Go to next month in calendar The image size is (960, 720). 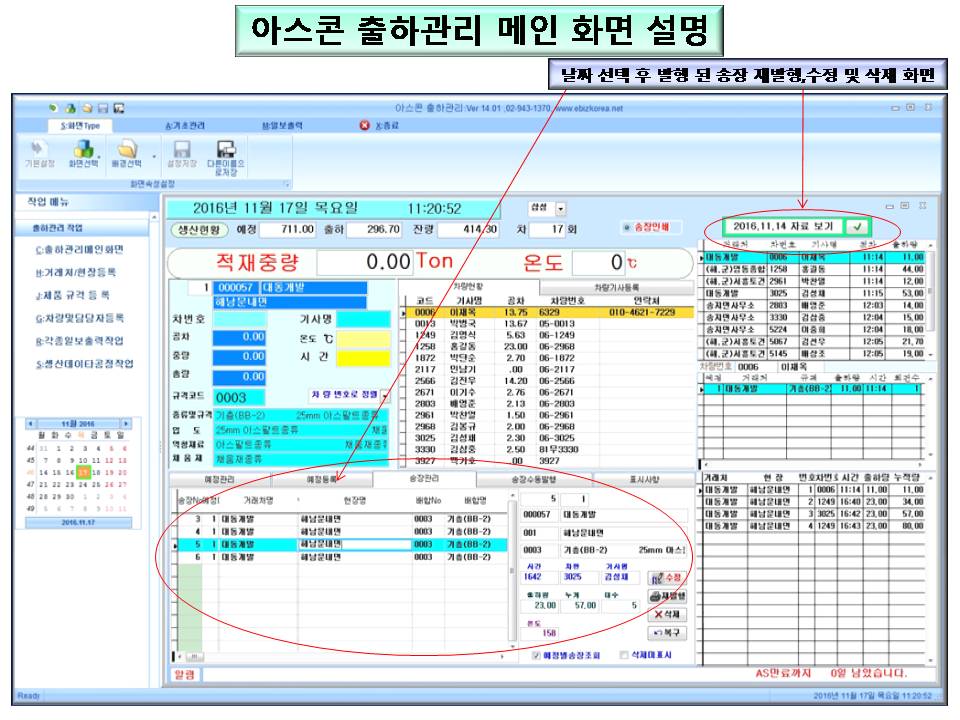[x=126, y=424]
